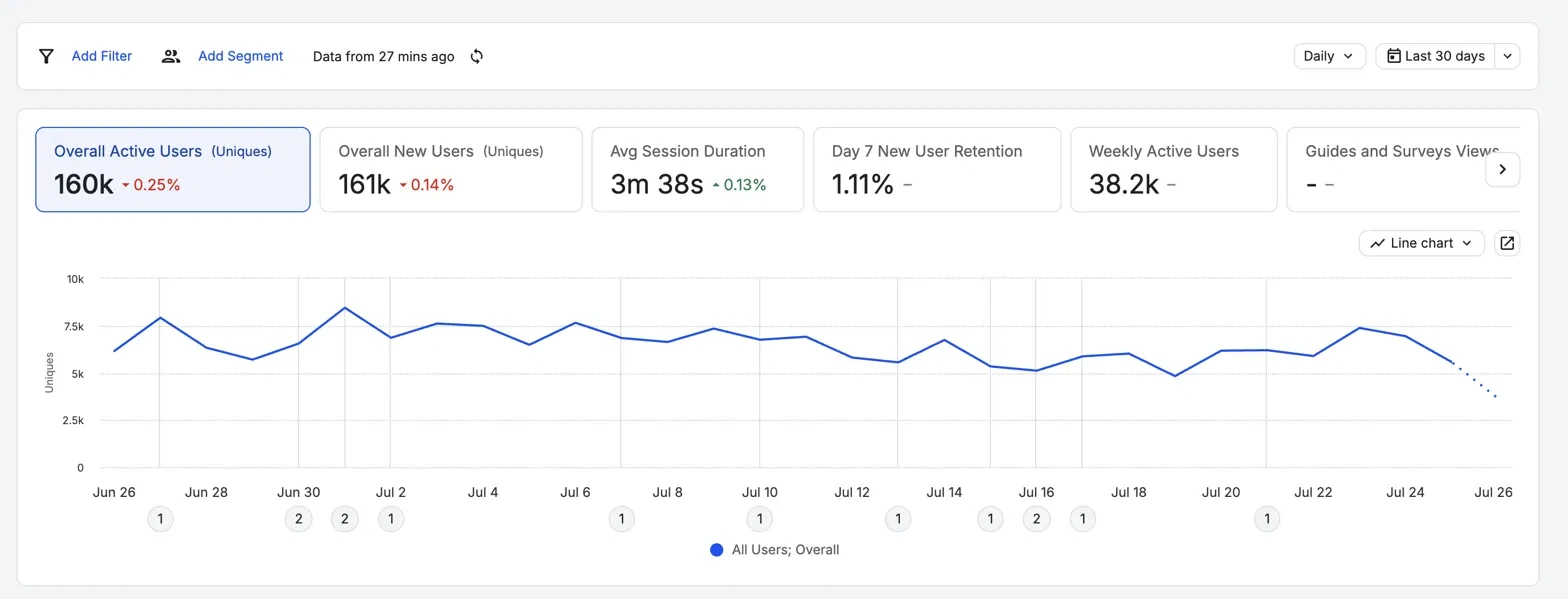Click the next metrics arrow button
The image size is (1568, 599).
click(1503, 170)
